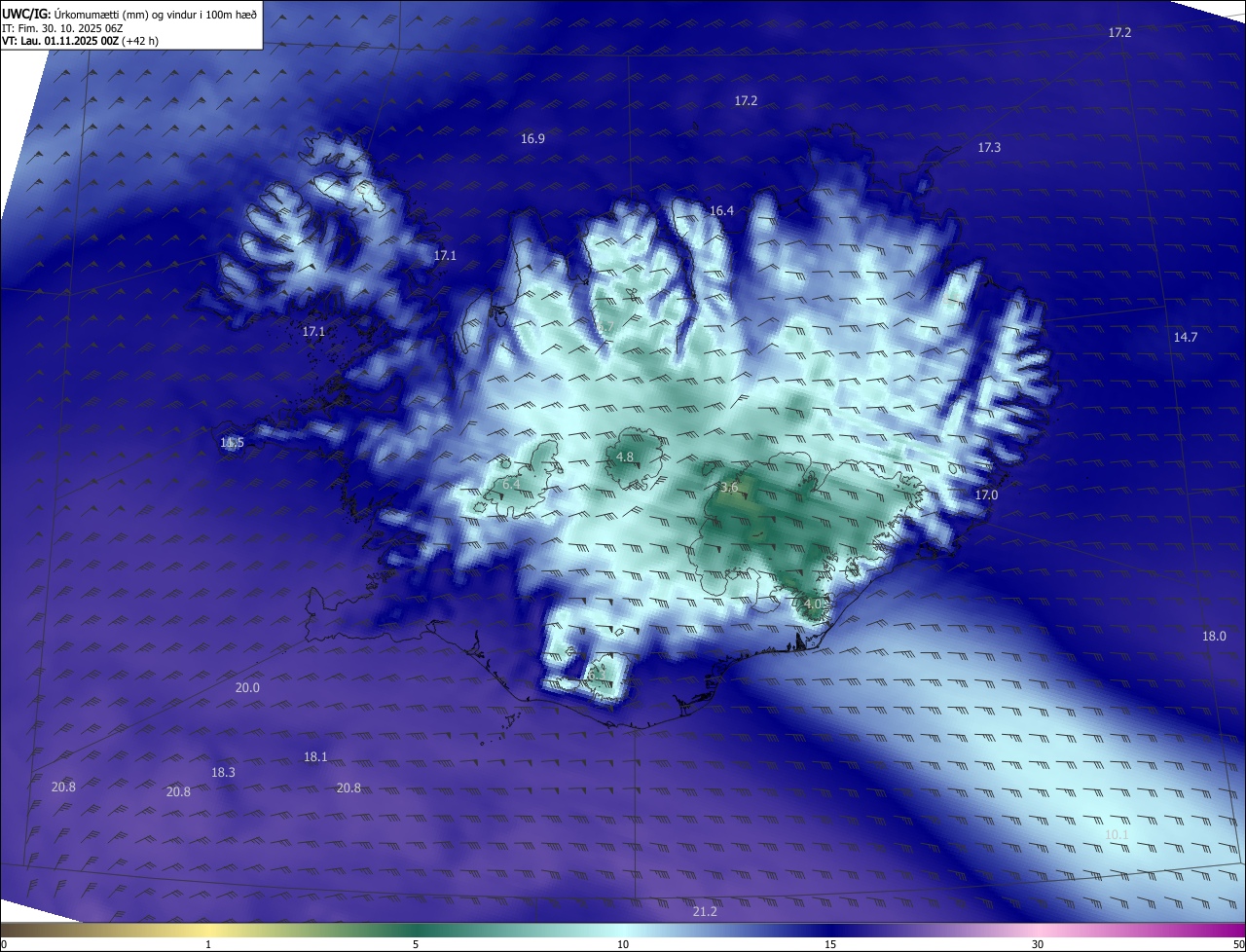The width and height of the screenshot is (1246, 952).
Task: Click the colorbar tick label 0
Action: (4, 945)
